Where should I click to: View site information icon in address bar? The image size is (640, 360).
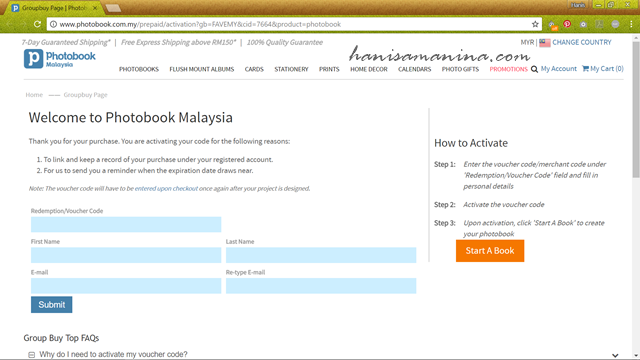[x=53, y=24]
